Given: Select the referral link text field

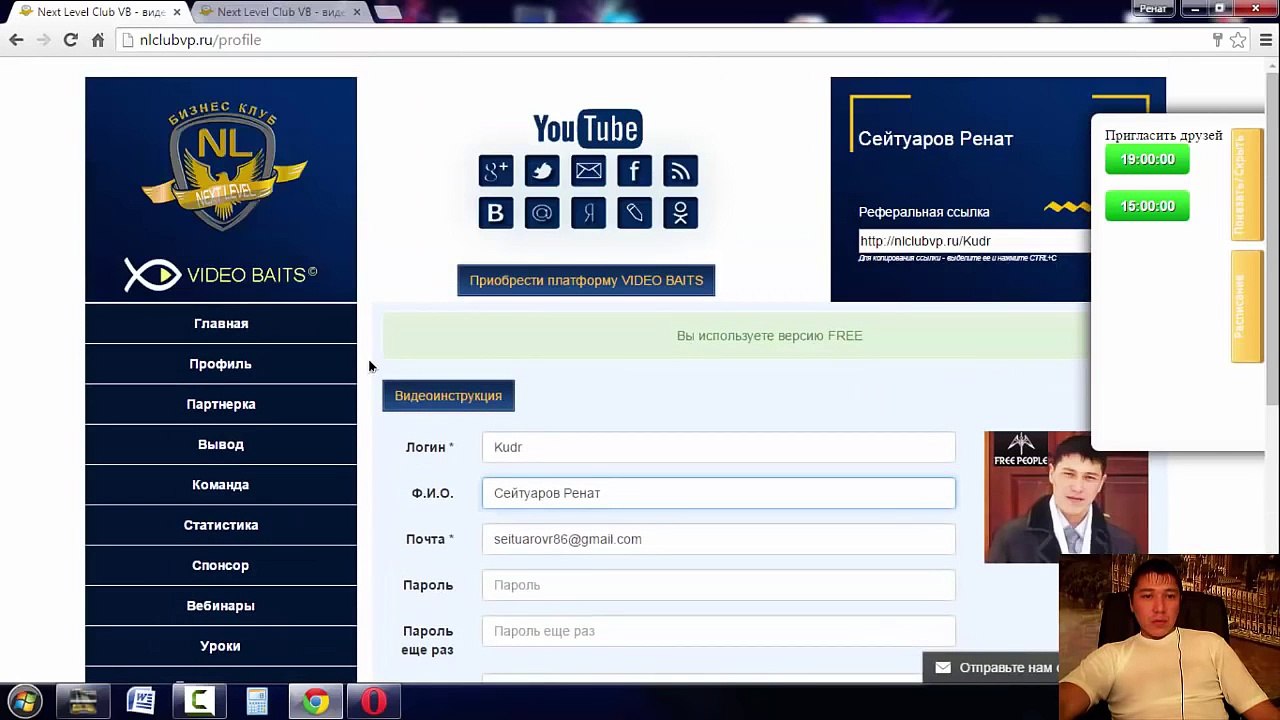Looking at the screenshot, I should coord(975,241).
